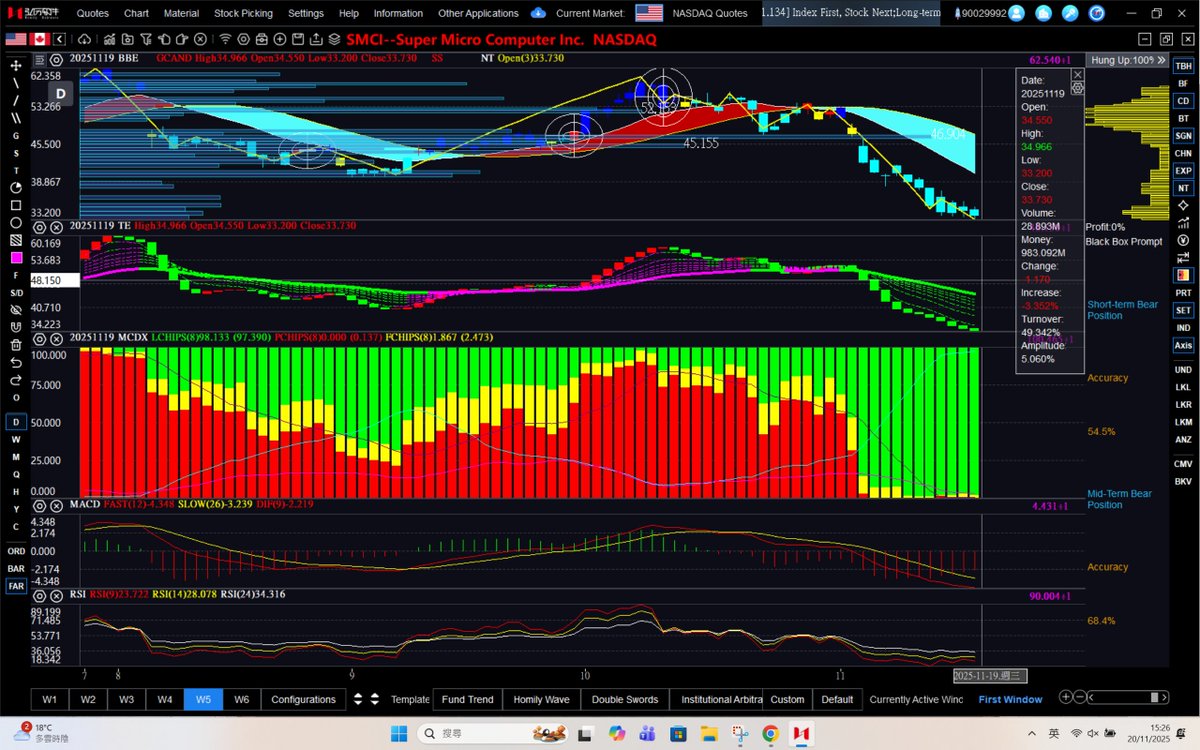This screenshot has height=750, width=1200.
Task: Click the Fund Trend template button
Action: point(467,700)
